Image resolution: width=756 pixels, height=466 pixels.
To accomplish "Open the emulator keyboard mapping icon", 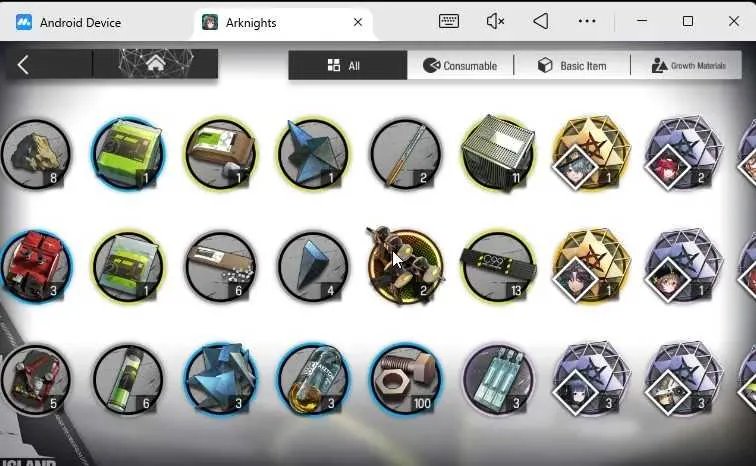I will pyautogui.click(x=448, y=21).
